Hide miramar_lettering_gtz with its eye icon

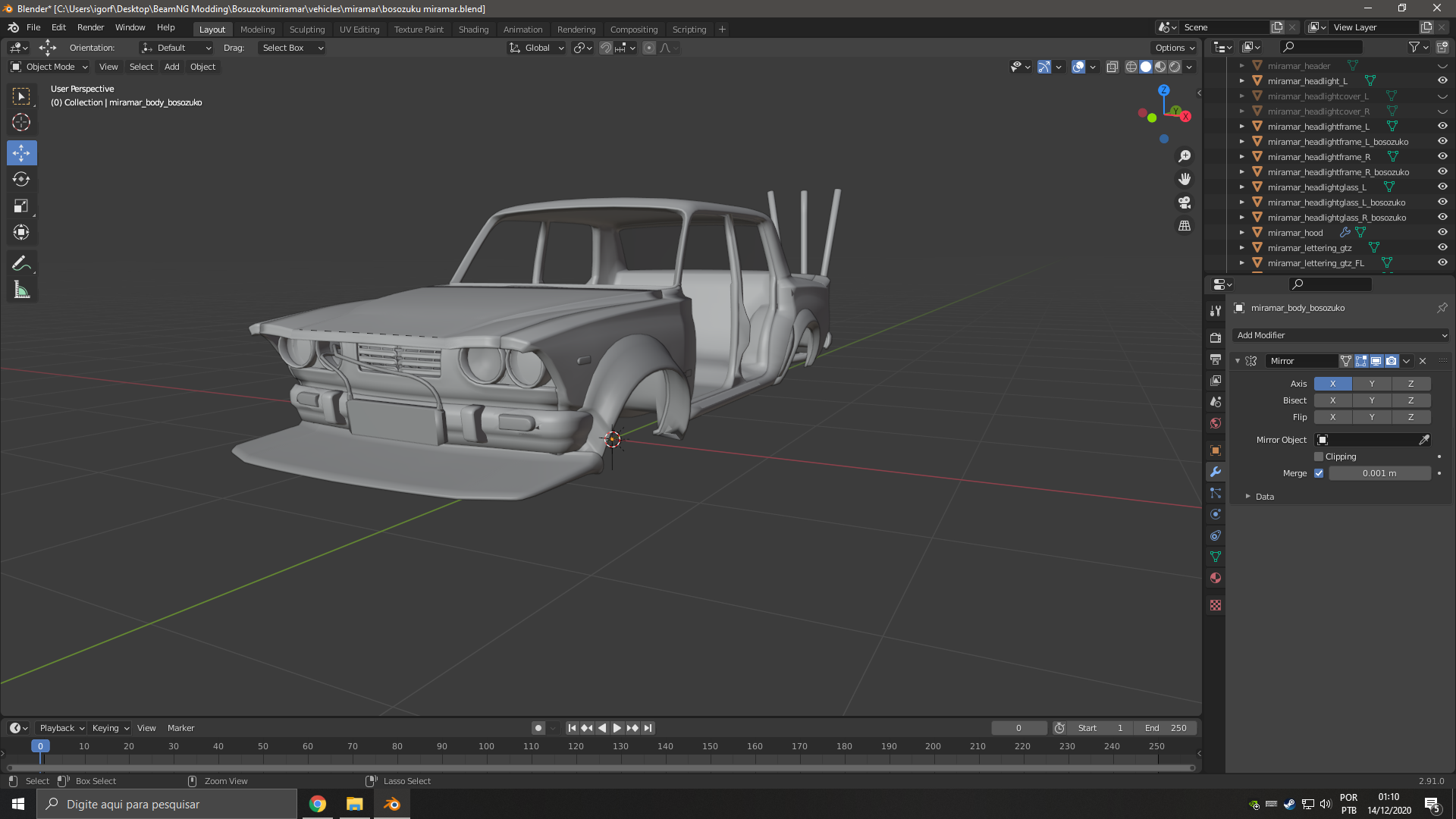click(x=1442, y=247)
